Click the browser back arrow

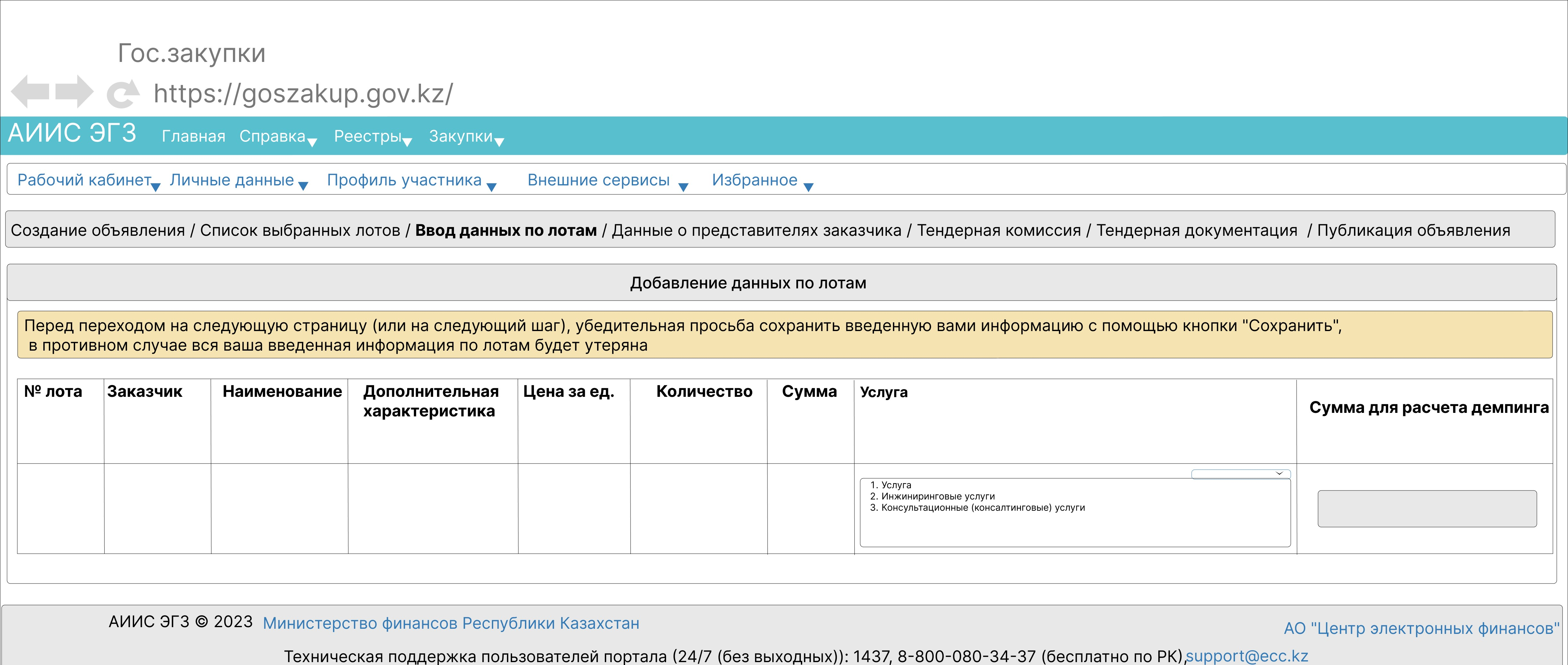[x=30, y=92]
